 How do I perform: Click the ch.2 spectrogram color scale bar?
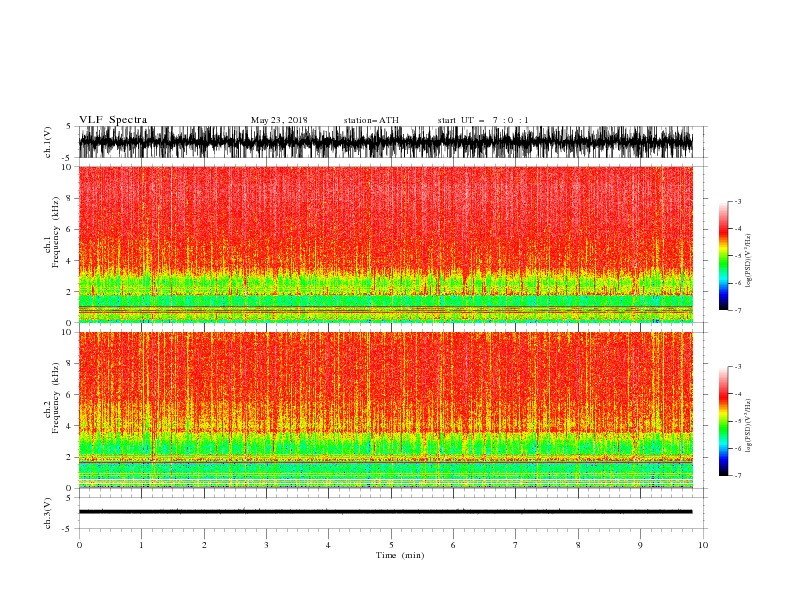tap(723, 421)
